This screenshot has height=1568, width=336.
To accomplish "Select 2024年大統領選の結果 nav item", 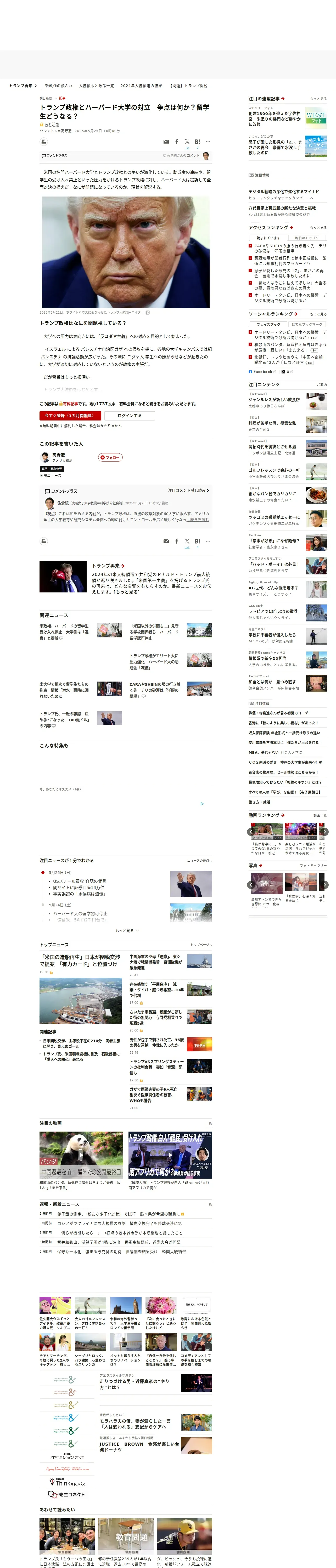I will (142, 86).
